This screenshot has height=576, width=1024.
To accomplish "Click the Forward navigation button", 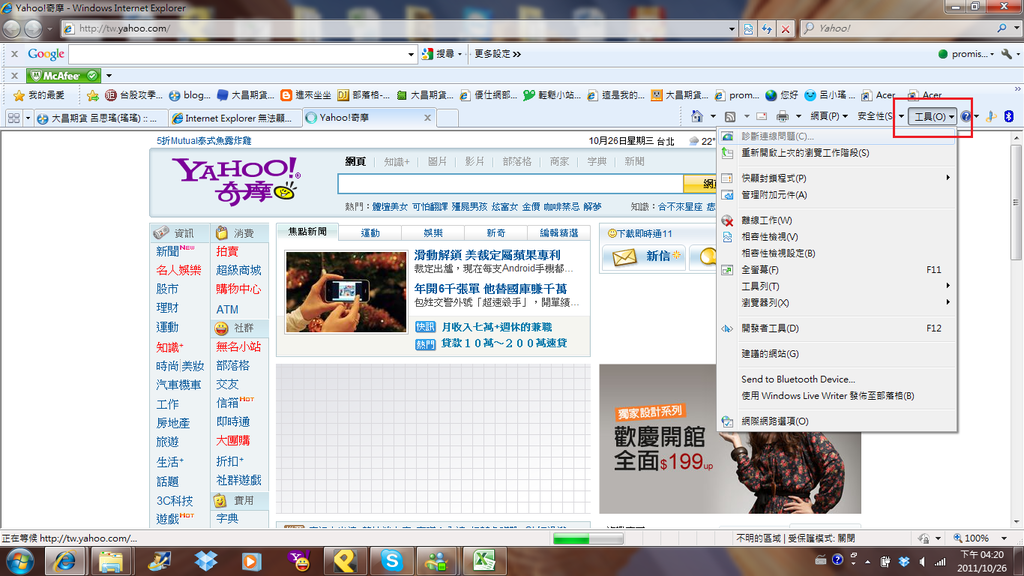I will click(x=33, y=29).
